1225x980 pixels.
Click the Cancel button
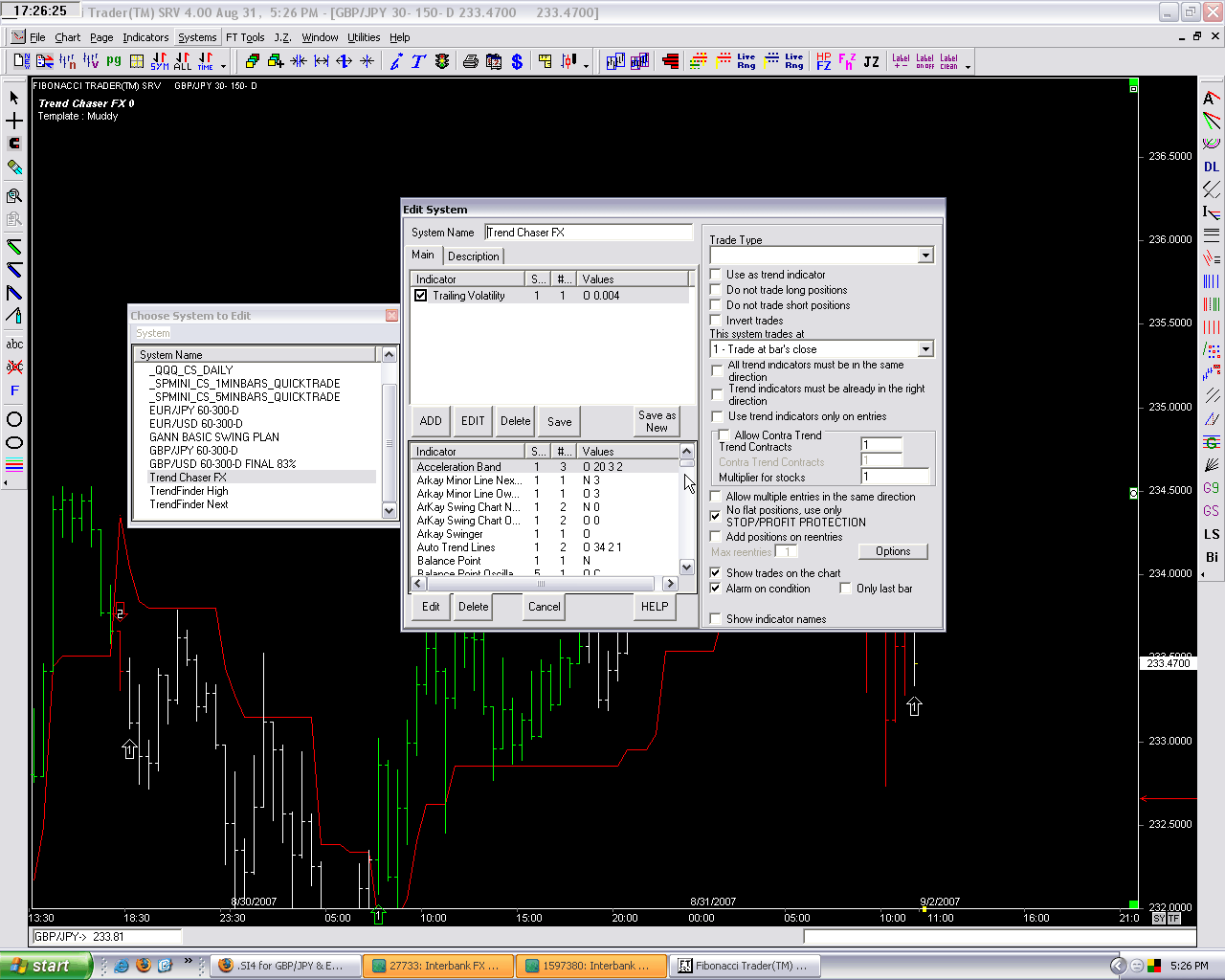click(545, 607)
